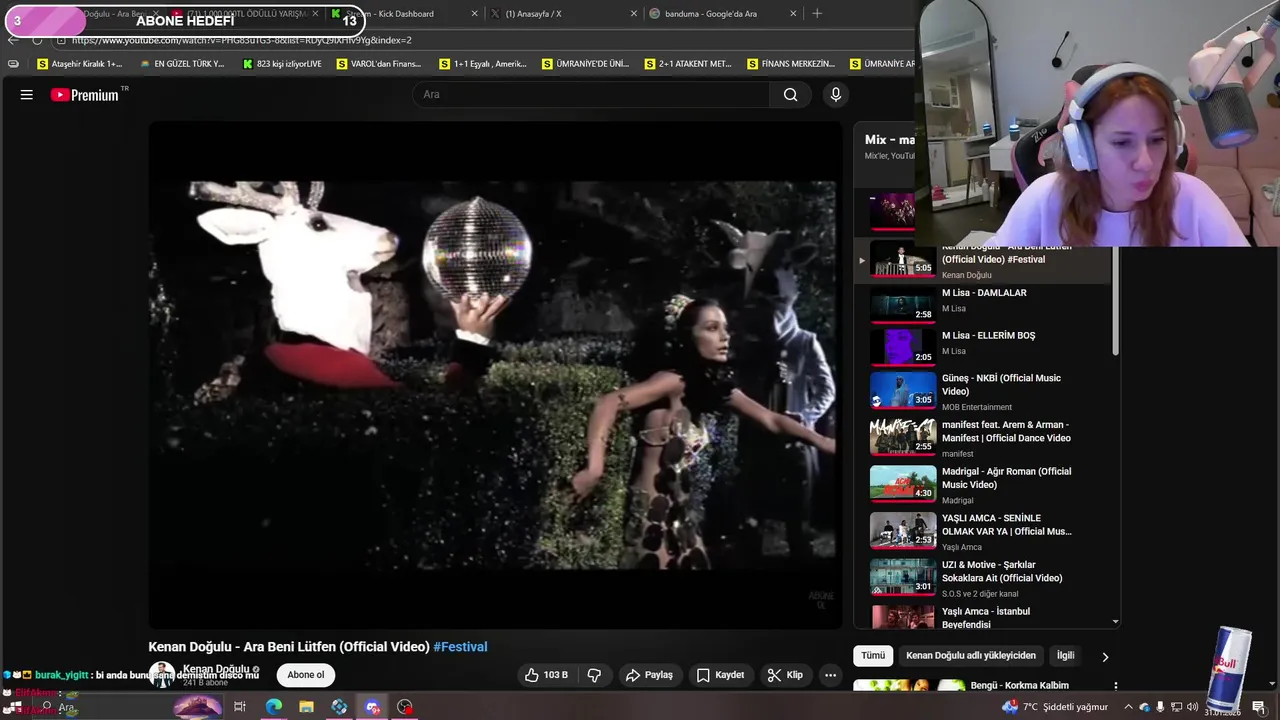Open 'Ataşehir Kiralık 1+...' bookmark
Screen dimensions: 1280x720
(x=79, y=64)
